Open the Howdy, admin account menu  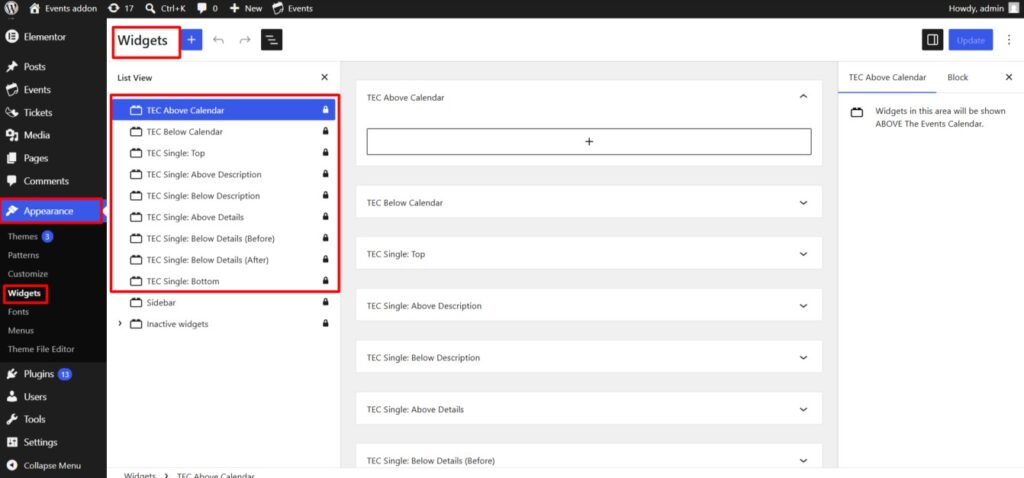click(x=982, y=8)
